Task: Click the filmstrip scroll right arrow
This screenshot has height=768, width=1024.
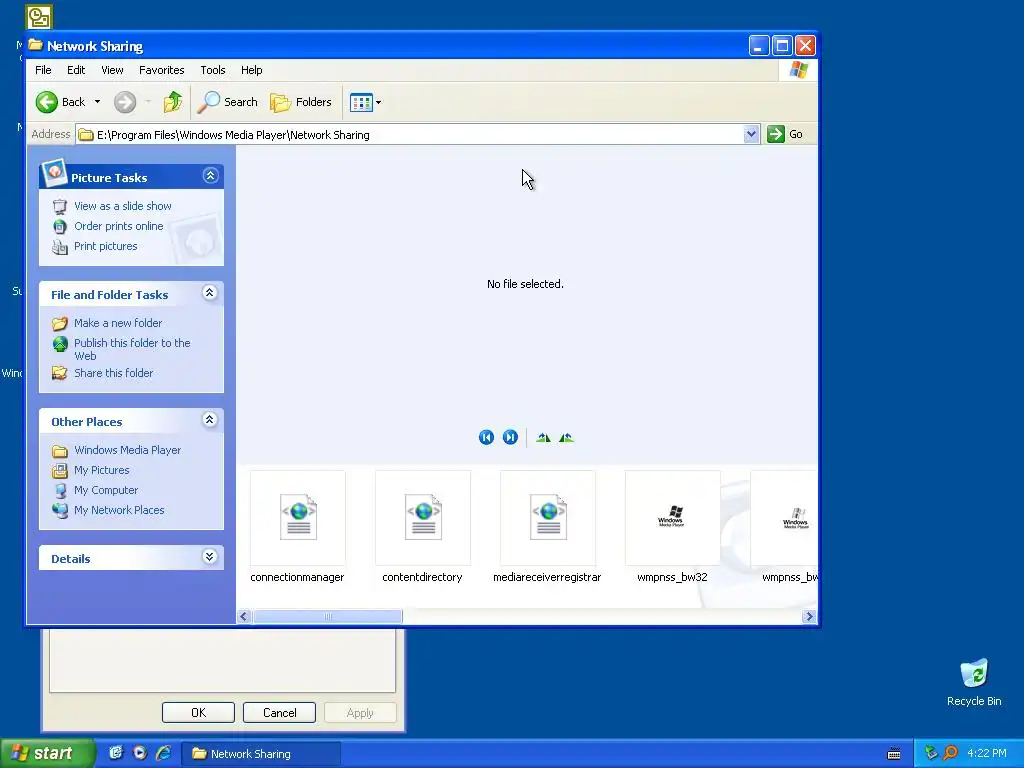Action: (809, 616)
